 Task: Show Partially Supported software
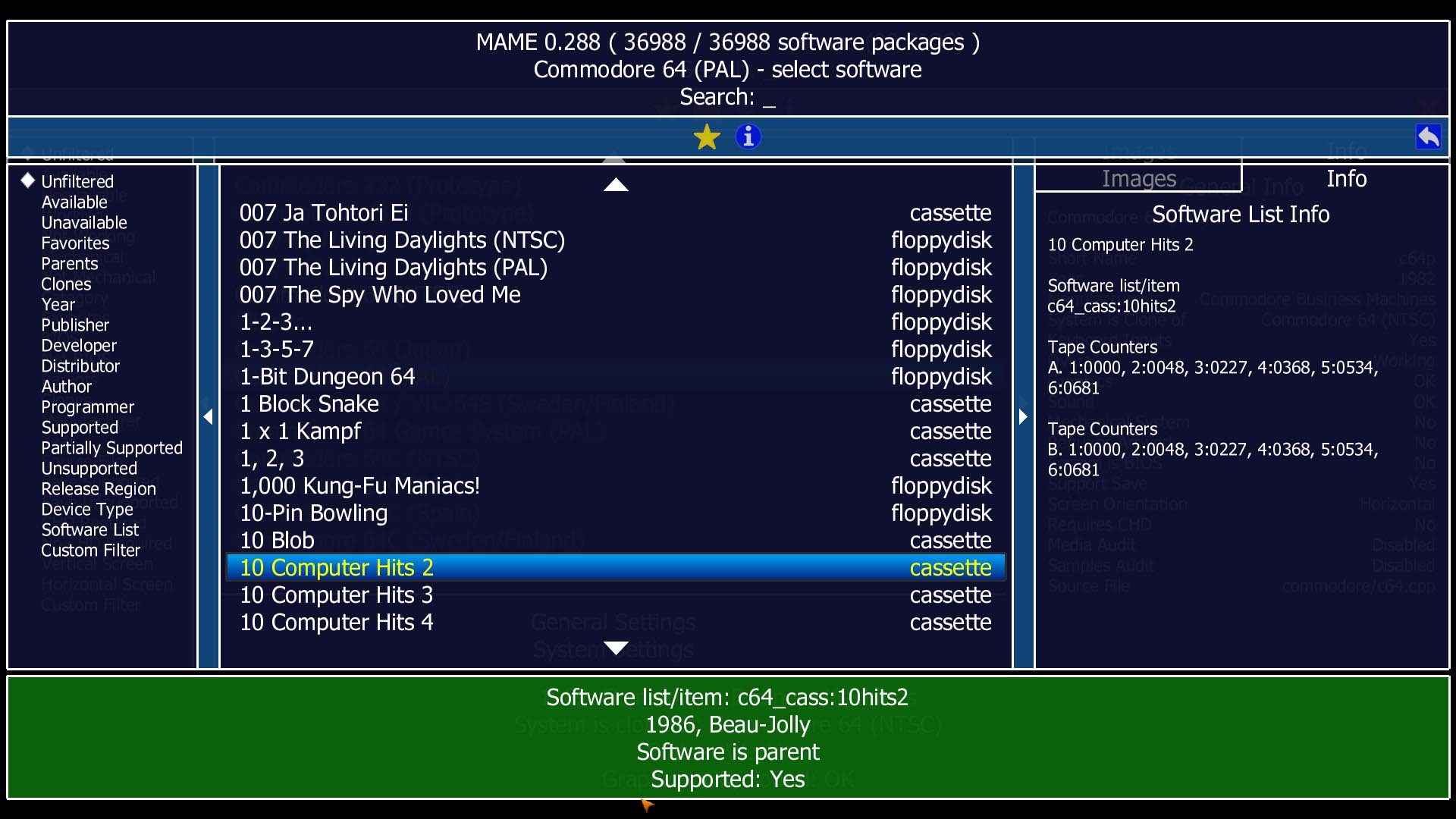[112, 447]
